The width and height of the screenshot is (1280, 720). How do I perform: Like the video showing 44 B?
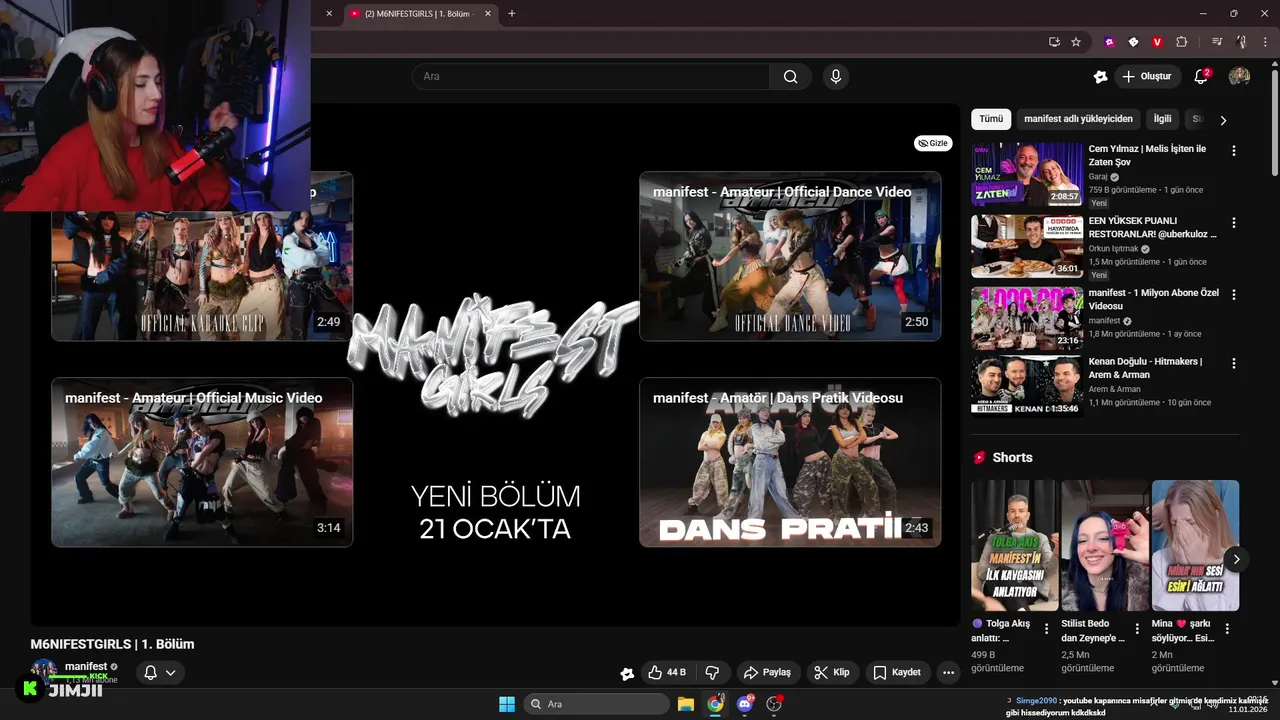(x=666, y=673)
